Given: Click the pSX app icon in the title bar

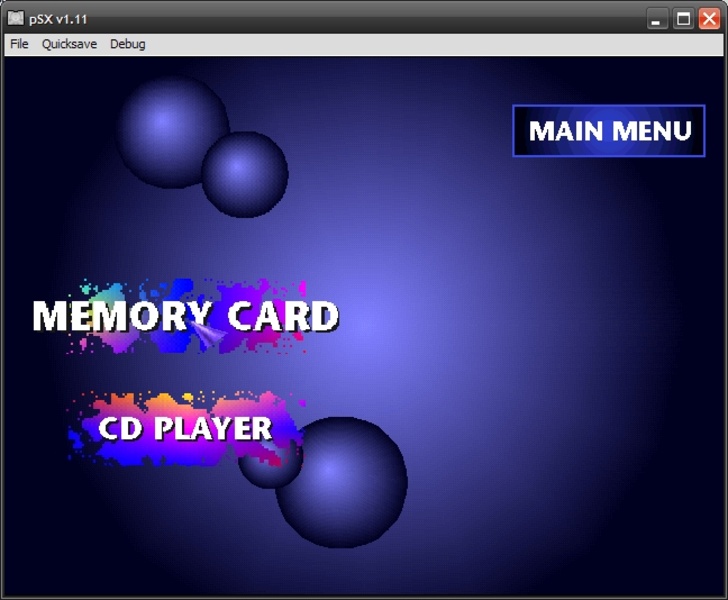Looking at the screenshot, I should 16,19.
